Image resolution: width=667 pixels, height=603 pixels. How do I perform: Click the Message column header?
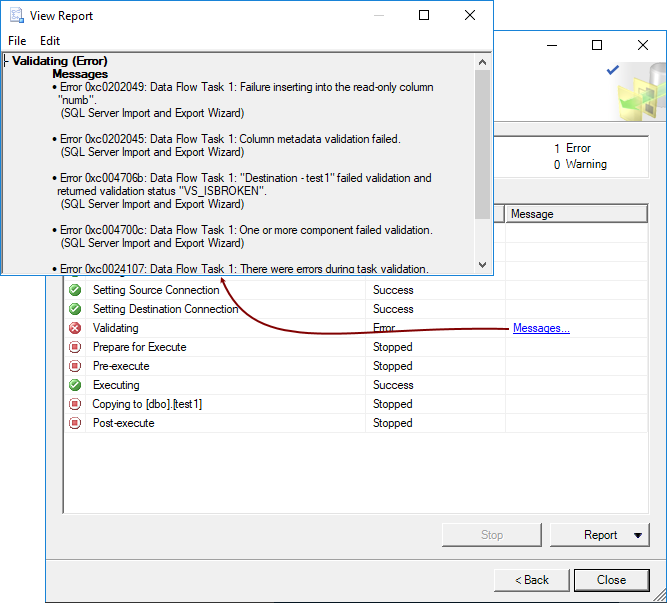pyautogui.click(x=576, y=214)
